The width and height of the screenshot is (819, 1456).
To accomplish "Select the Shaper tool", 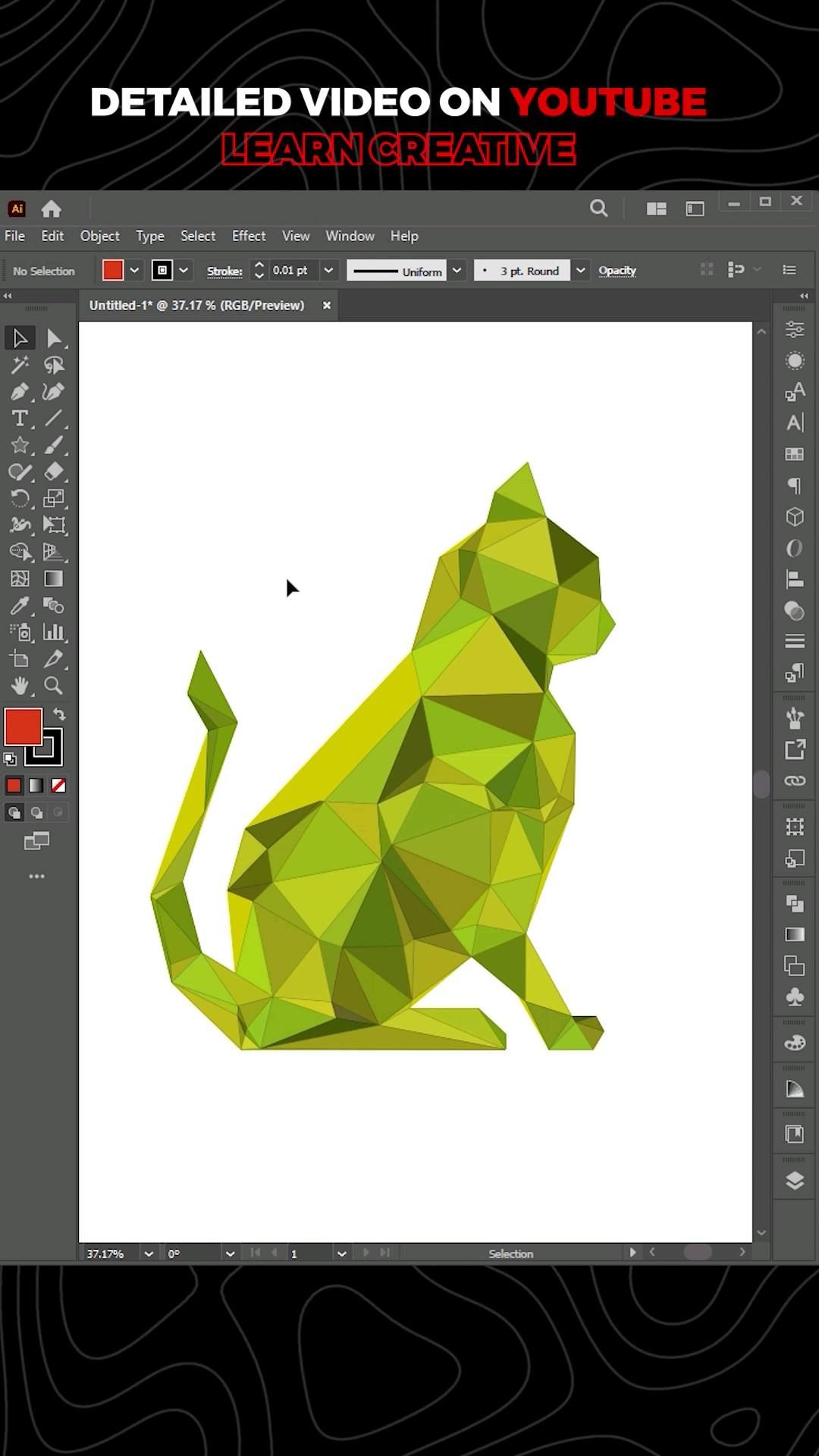I will coord(20,472).
